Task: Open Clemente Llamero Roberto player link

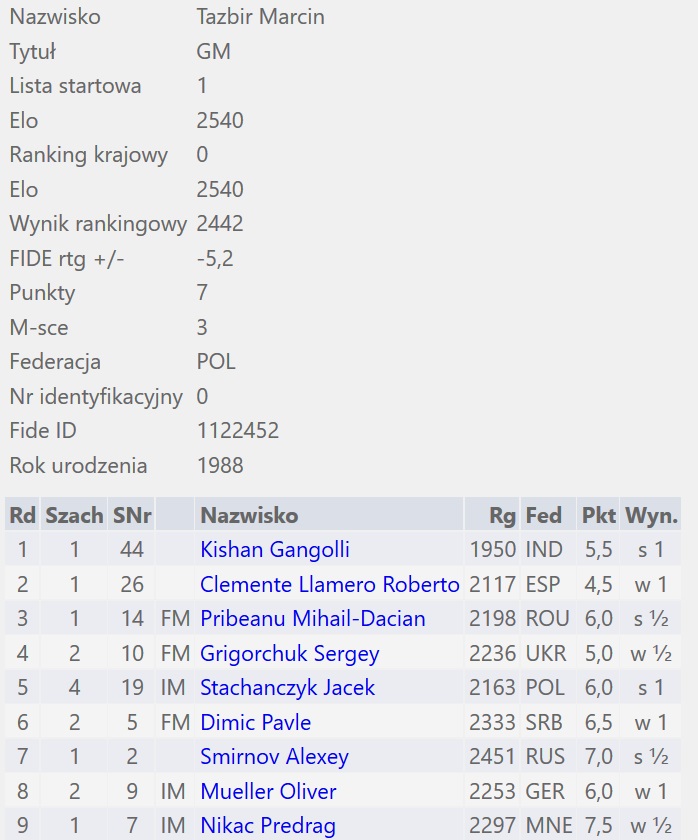Action: [329, 584]
